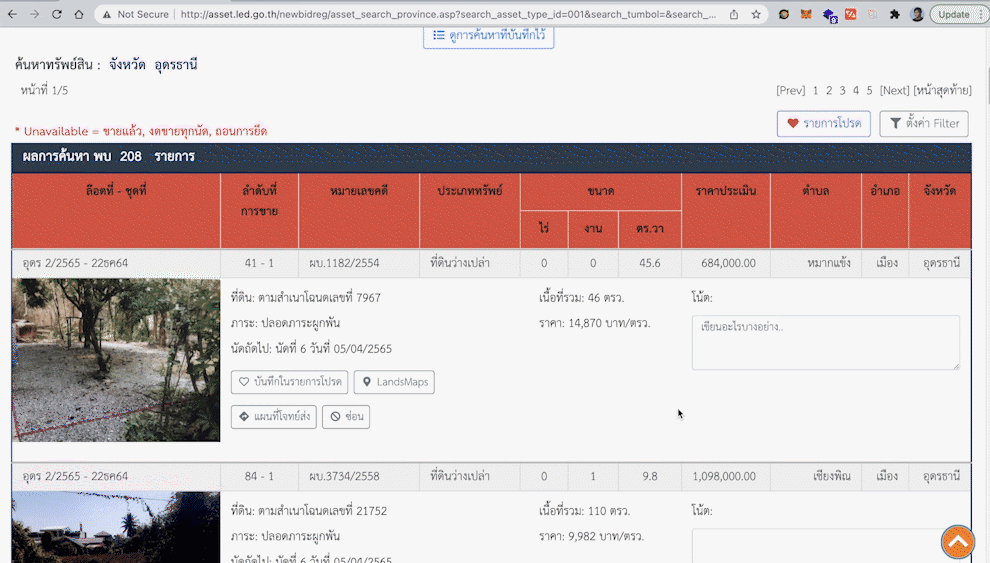The height and width of the screenshot is (563, 990).
Task: Click the [Next] pagination link
Action: pyautogui.click(x=894, y=90)
